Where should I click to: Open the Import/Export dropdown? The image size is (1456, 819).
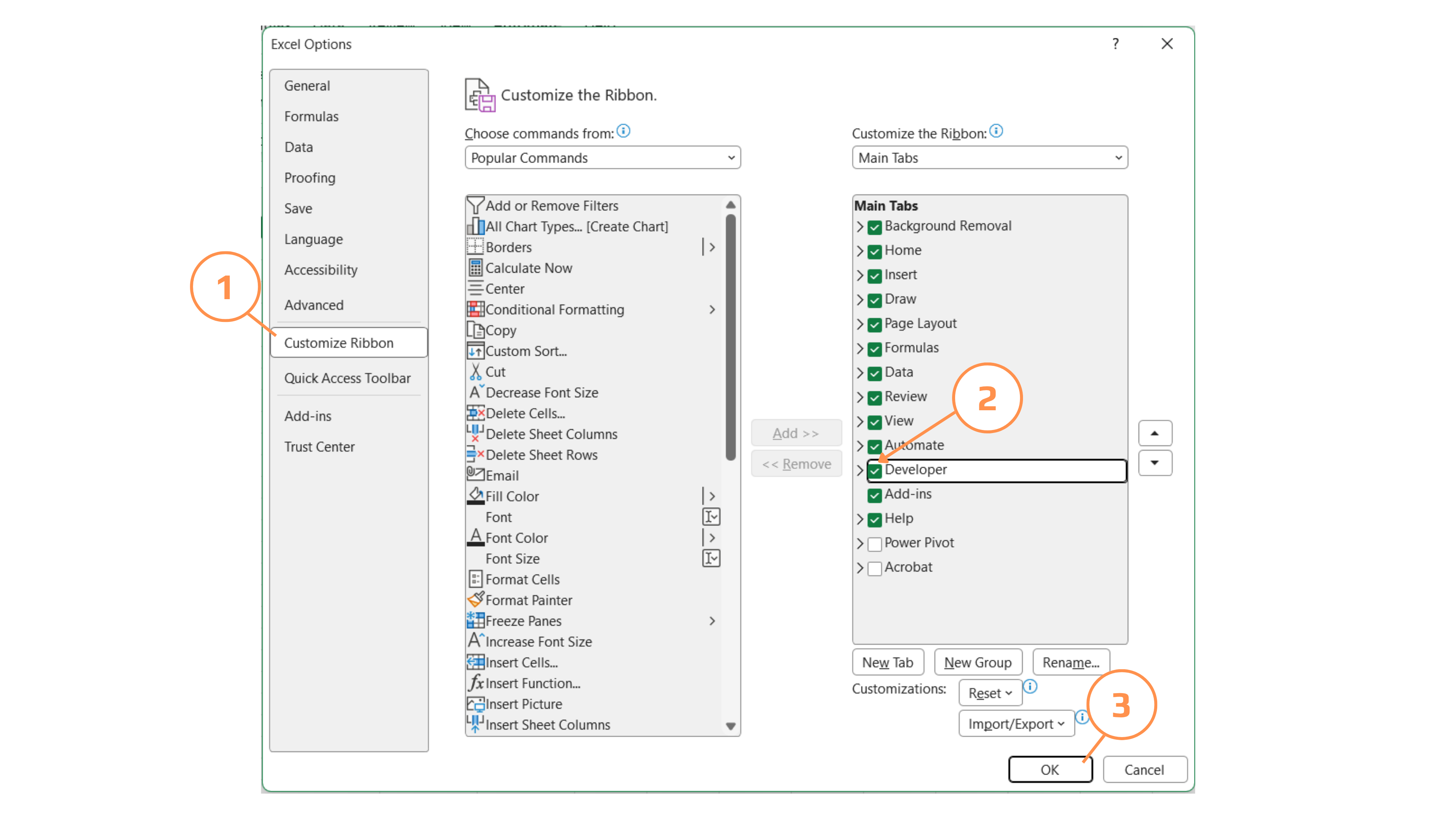tap(1016, 723)
